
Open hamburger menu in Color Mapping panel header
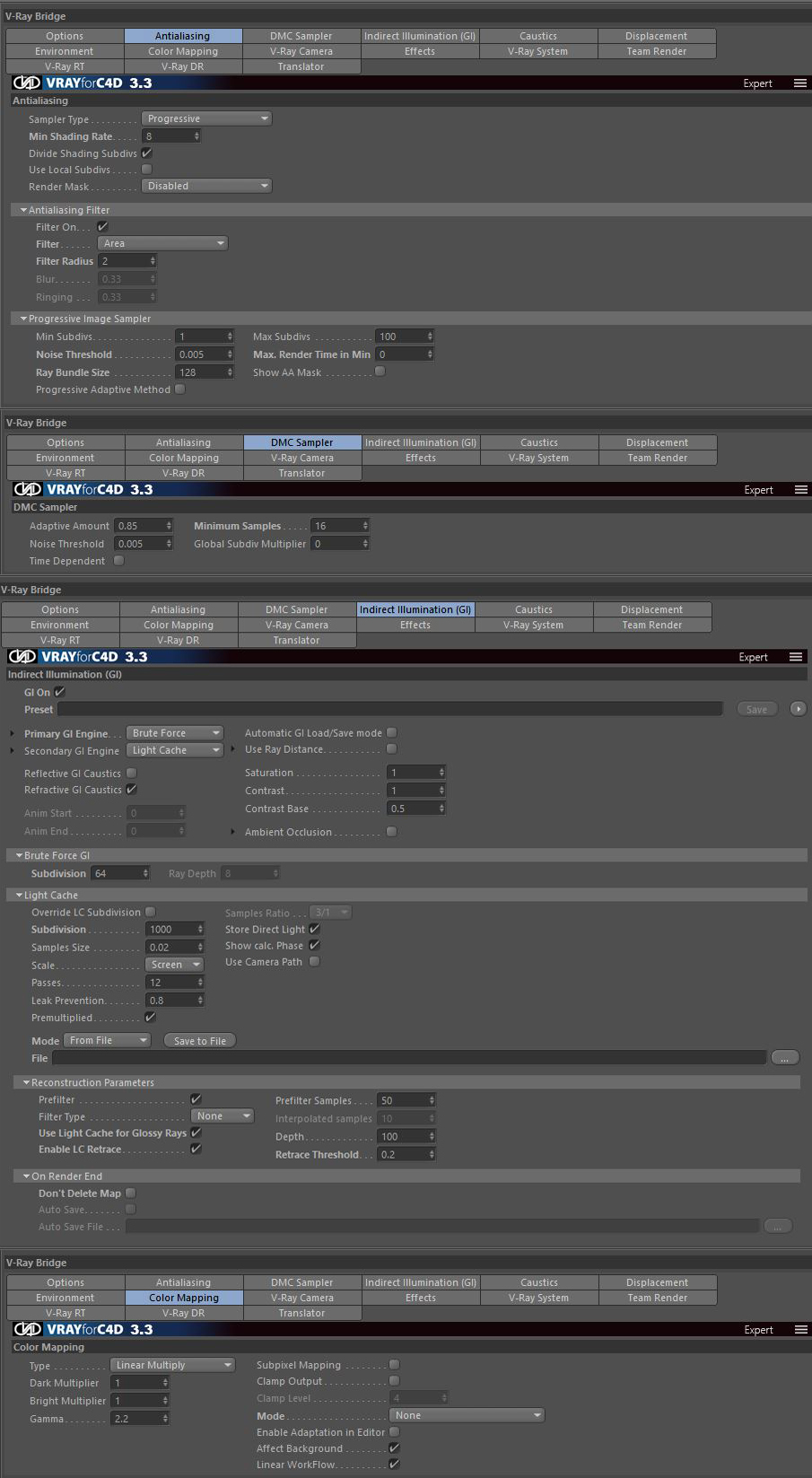click(800, 1330)
